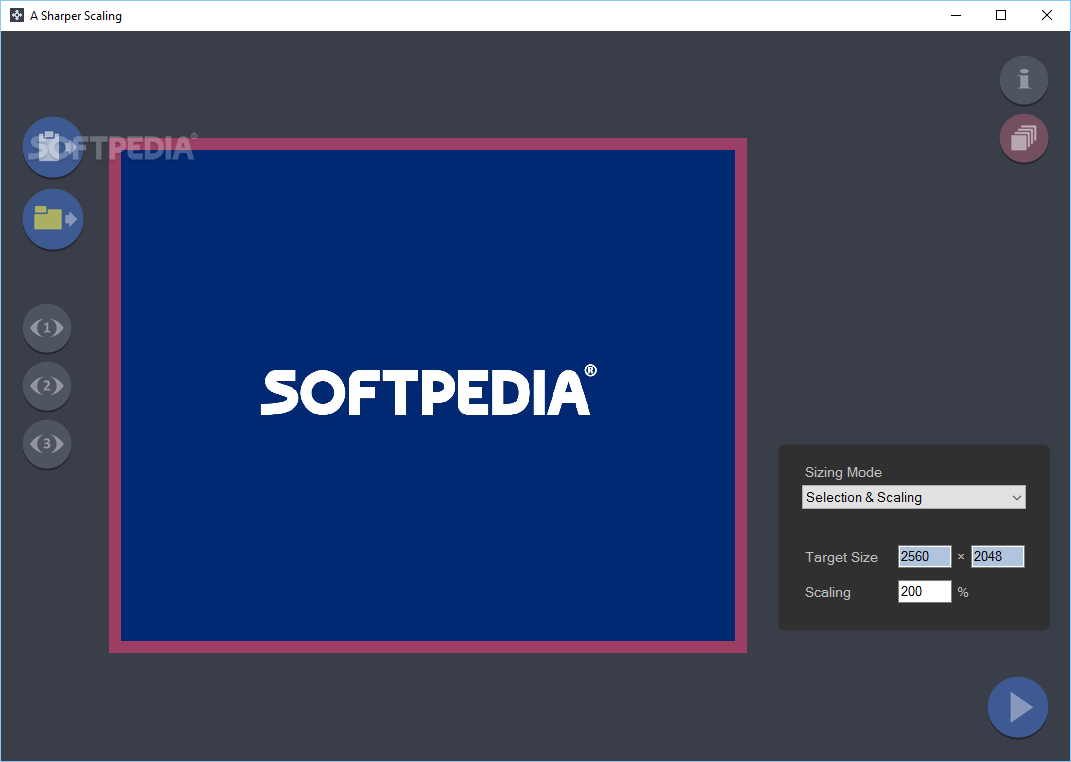This screenshot has height=762, width=1071.
Task: Click the Target Size height field 2048
Action: point(998,556)
